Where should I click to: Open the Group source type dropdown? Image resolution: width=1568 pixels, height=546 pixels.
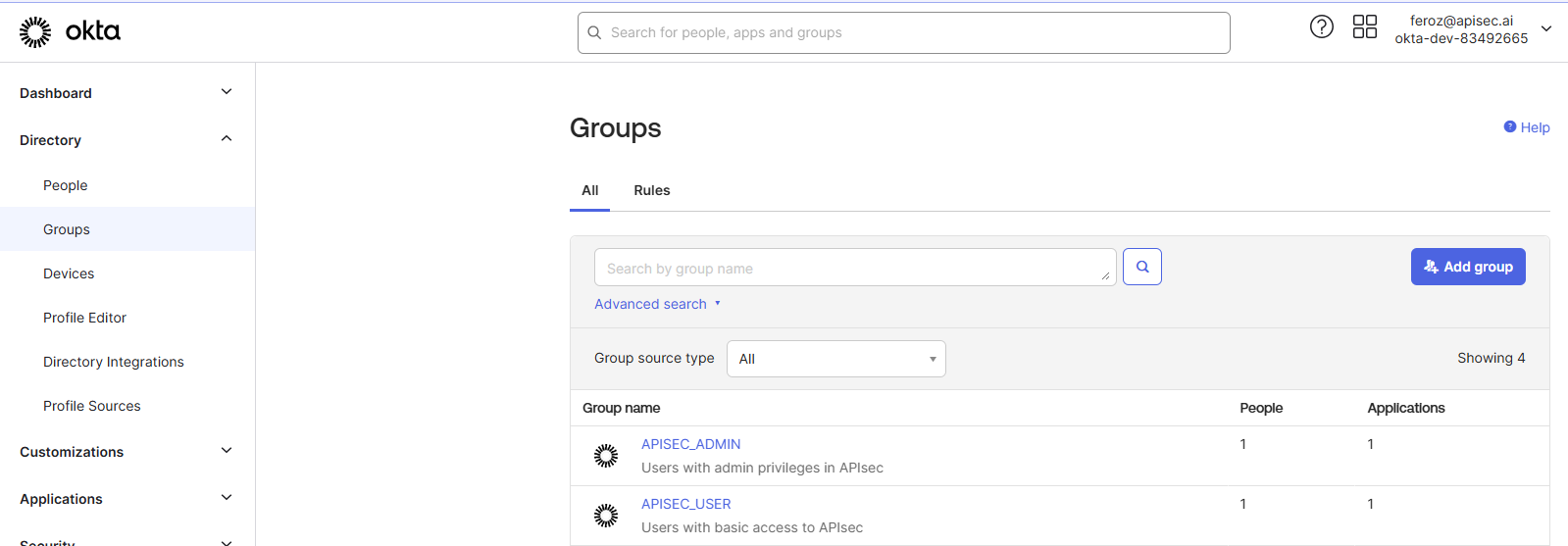(835, 359)
